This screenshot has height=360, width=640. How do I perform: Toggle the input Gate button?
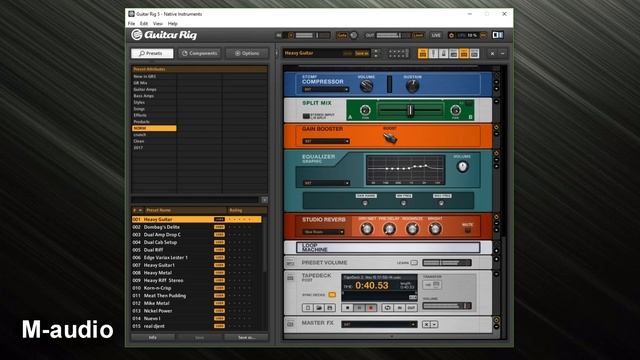click(342, 36)
